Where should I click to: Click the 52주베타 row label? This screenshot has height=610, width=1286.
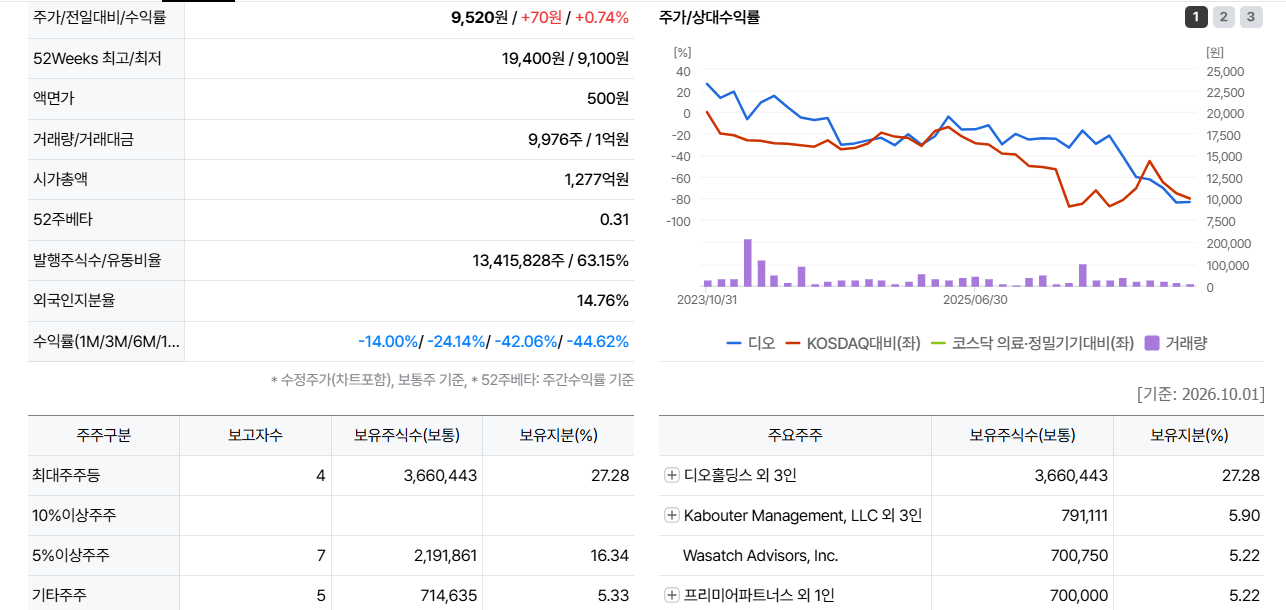(62, 219)
